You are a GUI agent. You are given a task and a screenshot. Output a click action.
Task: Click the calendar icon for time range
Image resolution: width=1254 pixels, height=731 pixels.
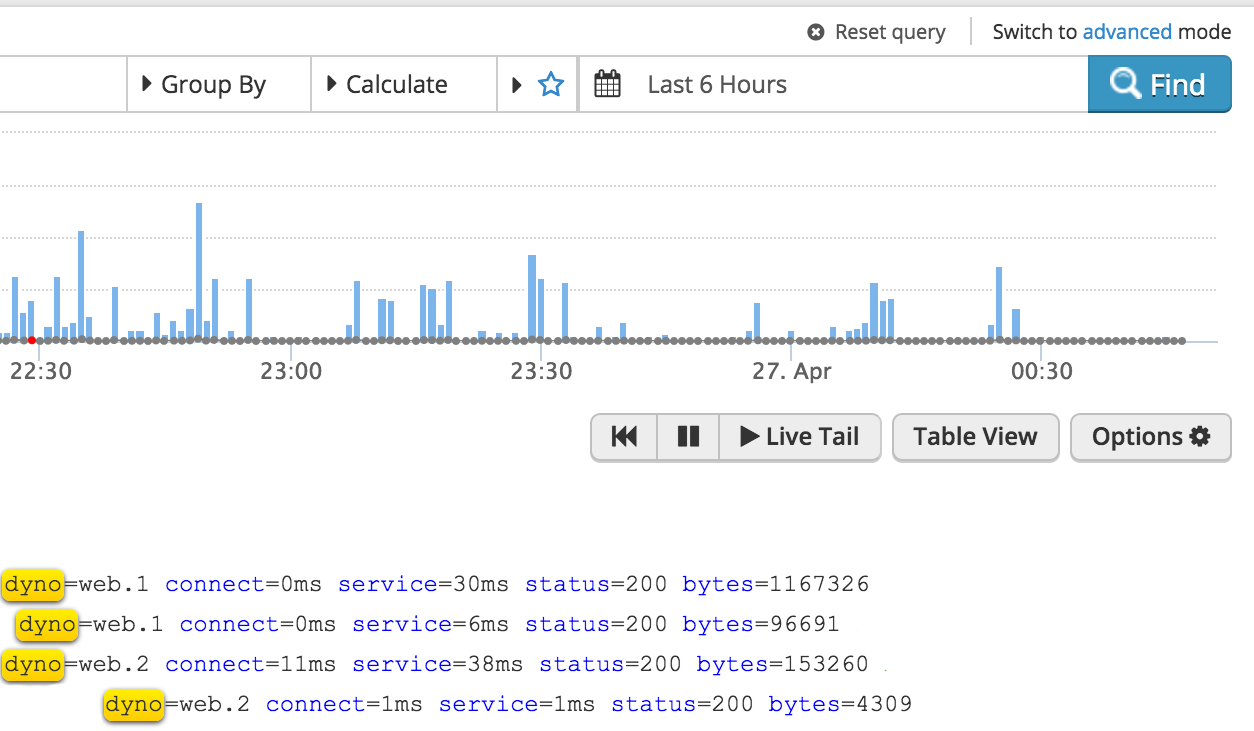pyautogui.click(x=607, y=85)
